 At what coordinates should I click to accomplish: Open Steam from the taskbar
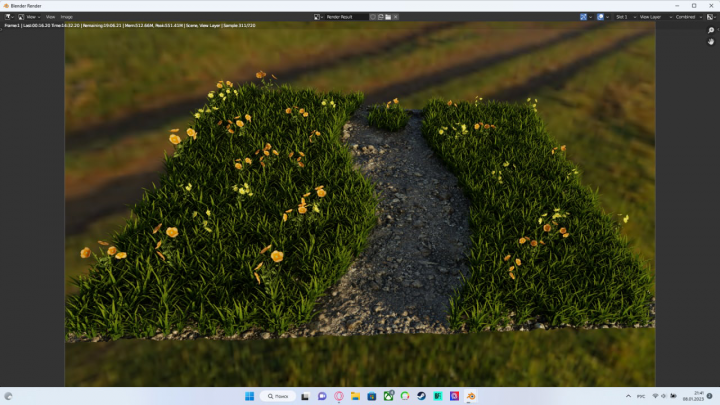click(x=421, y=396)
